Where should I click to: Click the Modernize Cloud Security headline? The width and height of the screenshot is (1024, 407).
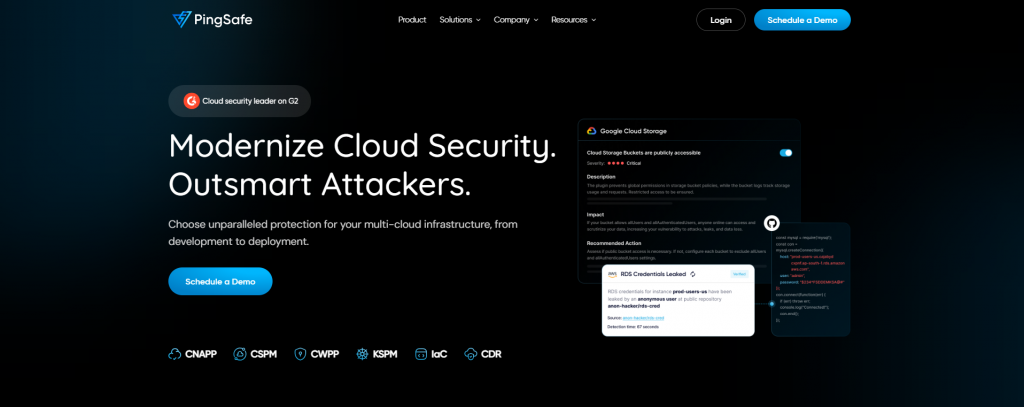(362, 146)
